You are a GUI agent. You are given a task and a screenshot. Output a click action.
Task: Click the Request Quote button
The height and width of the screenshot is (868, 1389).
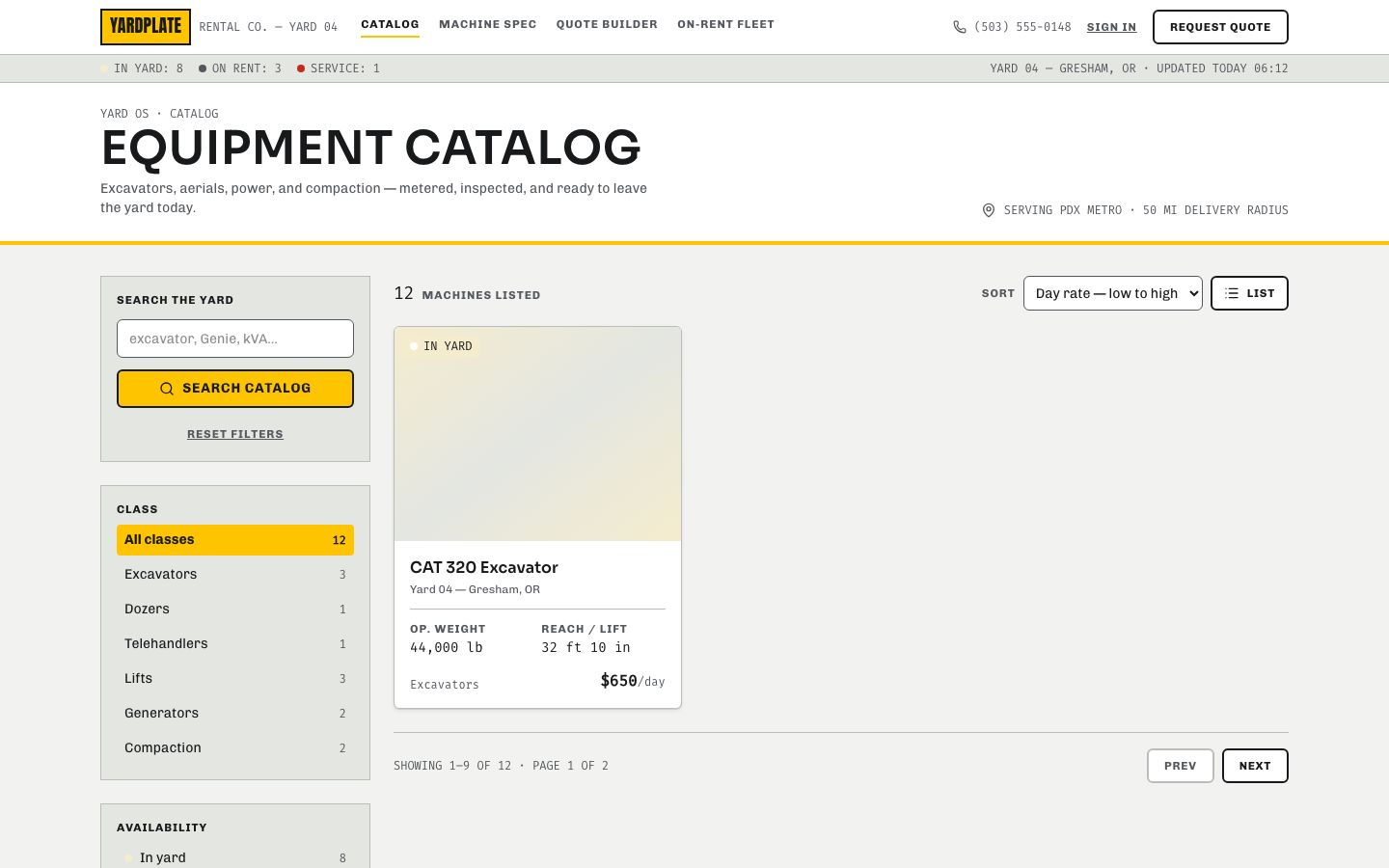pyautogui.click(x=1220, y=27)
